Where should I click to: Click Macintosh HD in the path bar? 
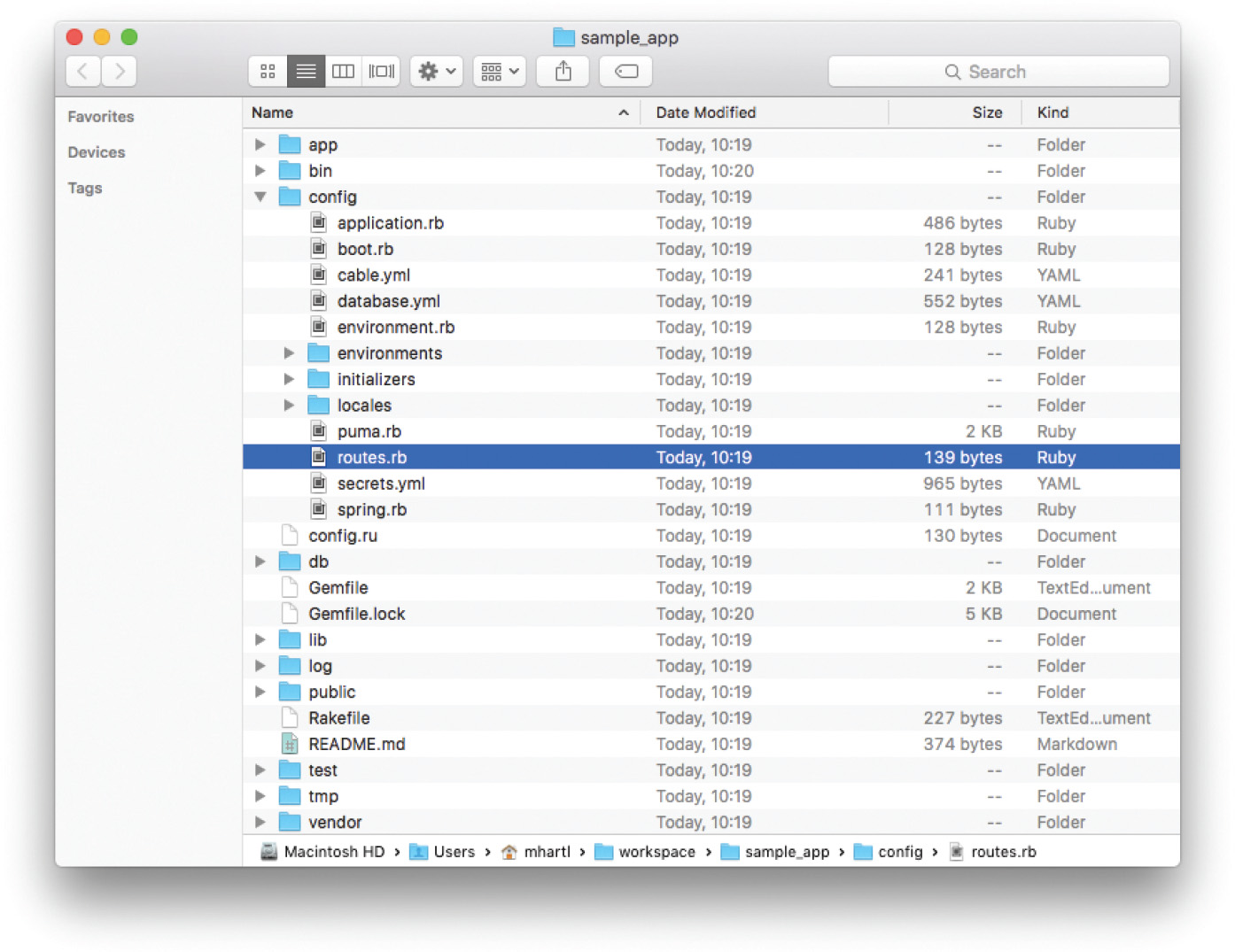pos(323,852)
